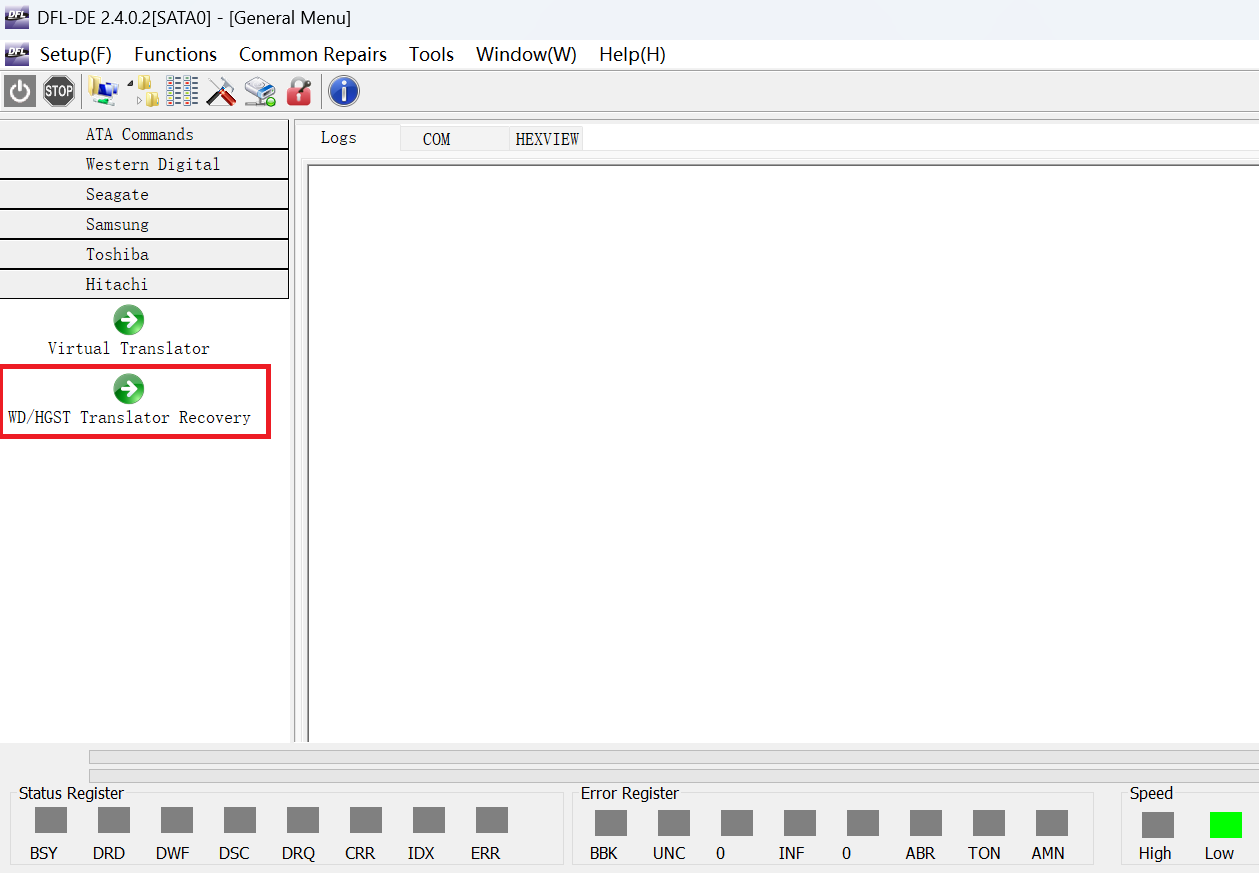The image size is (1259, 873).
Task: Expand the ATA Commands section
Action: (x=144, y=134)
